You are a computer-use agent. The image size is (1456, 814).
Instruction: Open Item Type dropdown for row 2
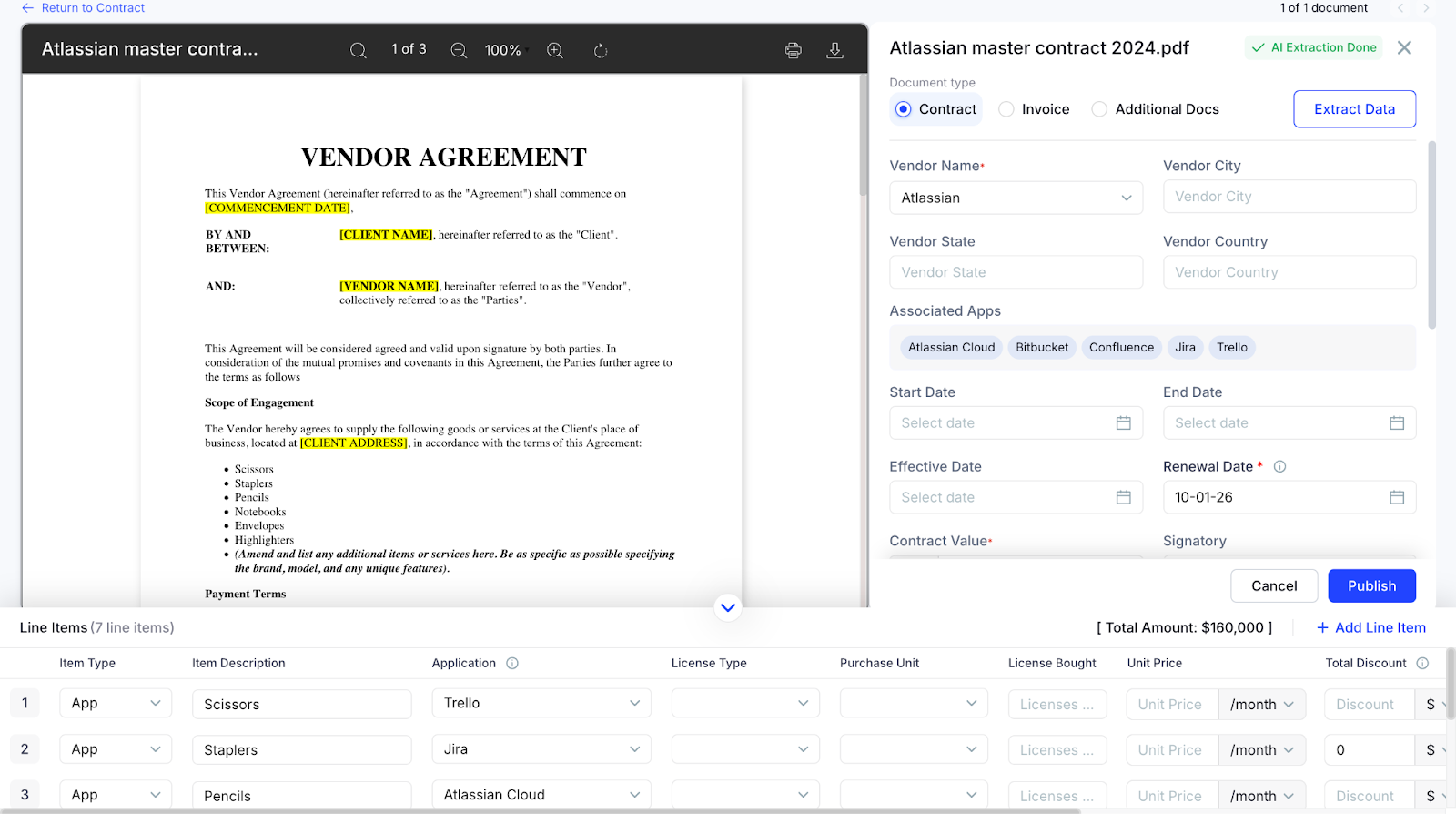click(116, 749)
